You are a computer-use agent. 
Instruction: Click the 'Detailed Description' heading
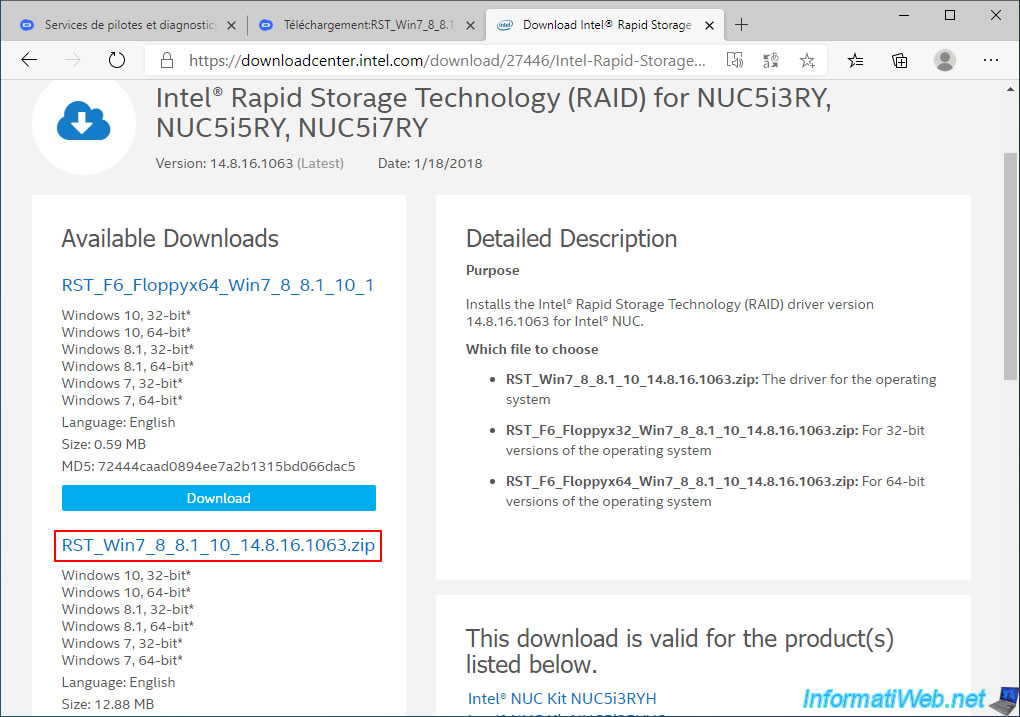point(572,239)
